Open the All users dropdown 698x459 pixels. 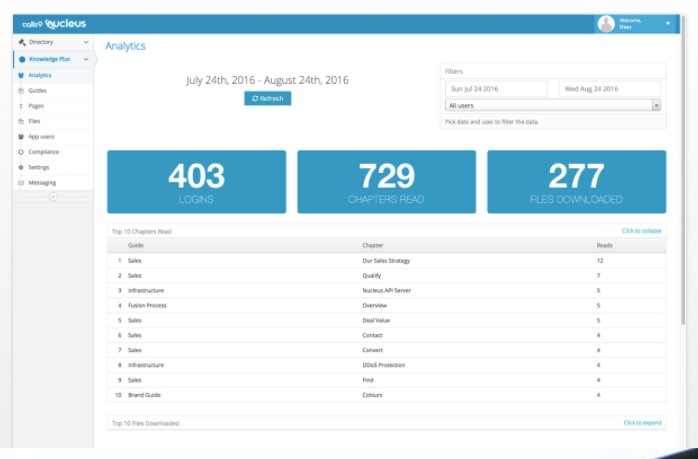click(x=552, y=105)
